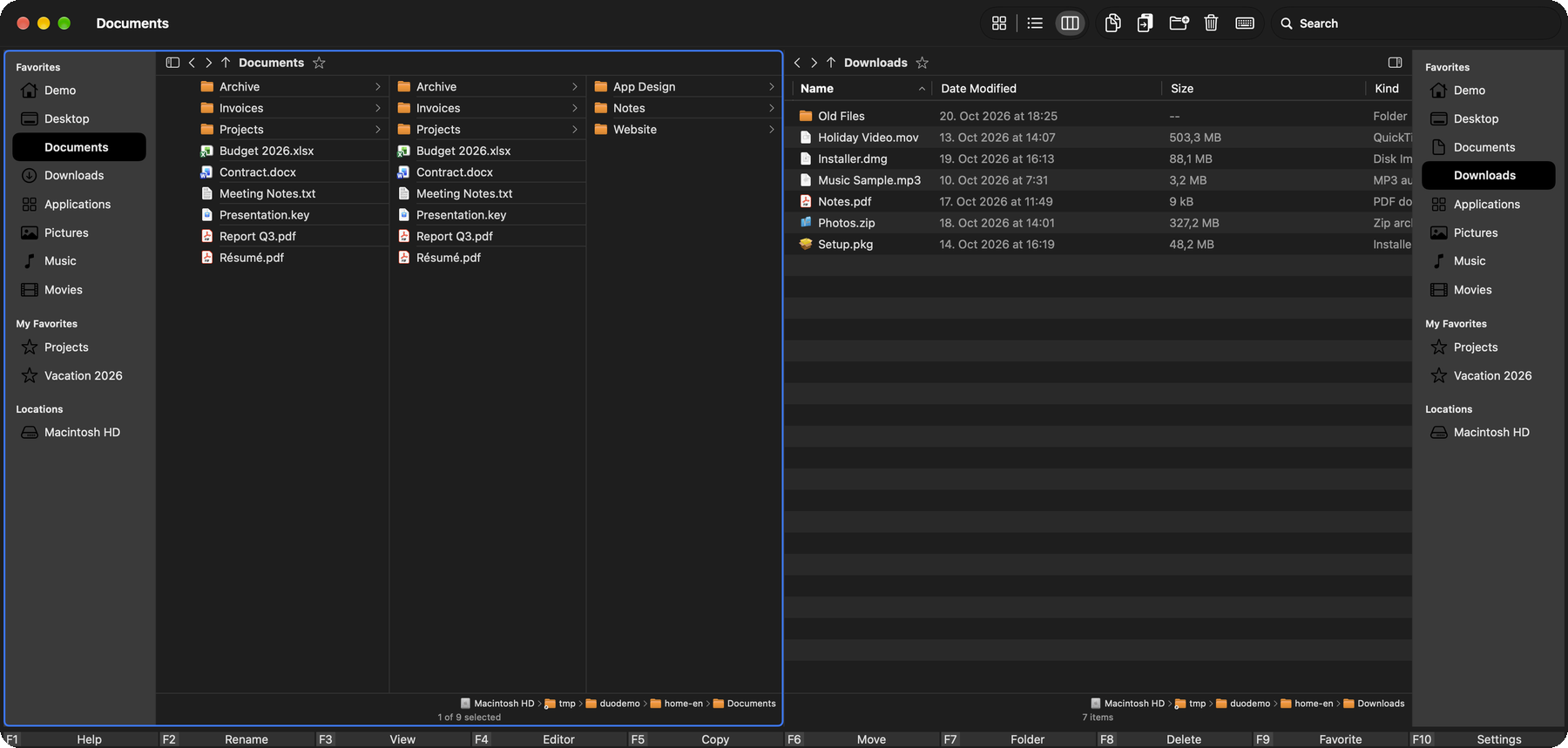Click the move files toolbar icon

pos(1145,24)
